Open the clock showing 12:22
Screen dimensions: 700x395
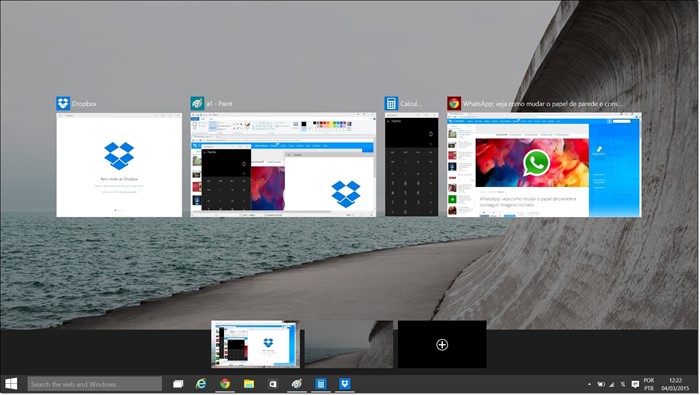coord(675,384)
